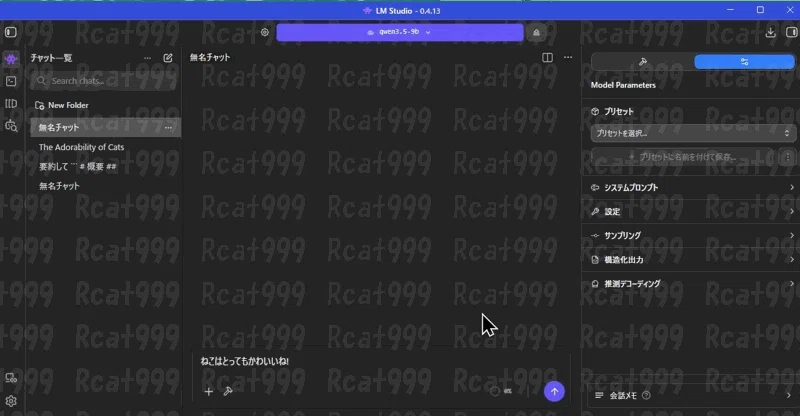Open split view for the chat
This screenshot has height=416, width=800.
click(547, 58)
